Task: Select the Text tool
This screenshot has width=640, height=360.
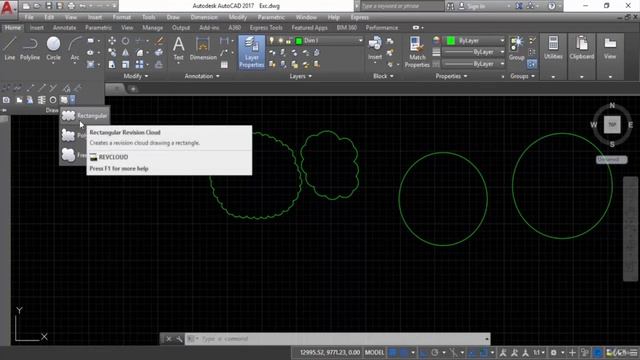Action: click(178, 49)
